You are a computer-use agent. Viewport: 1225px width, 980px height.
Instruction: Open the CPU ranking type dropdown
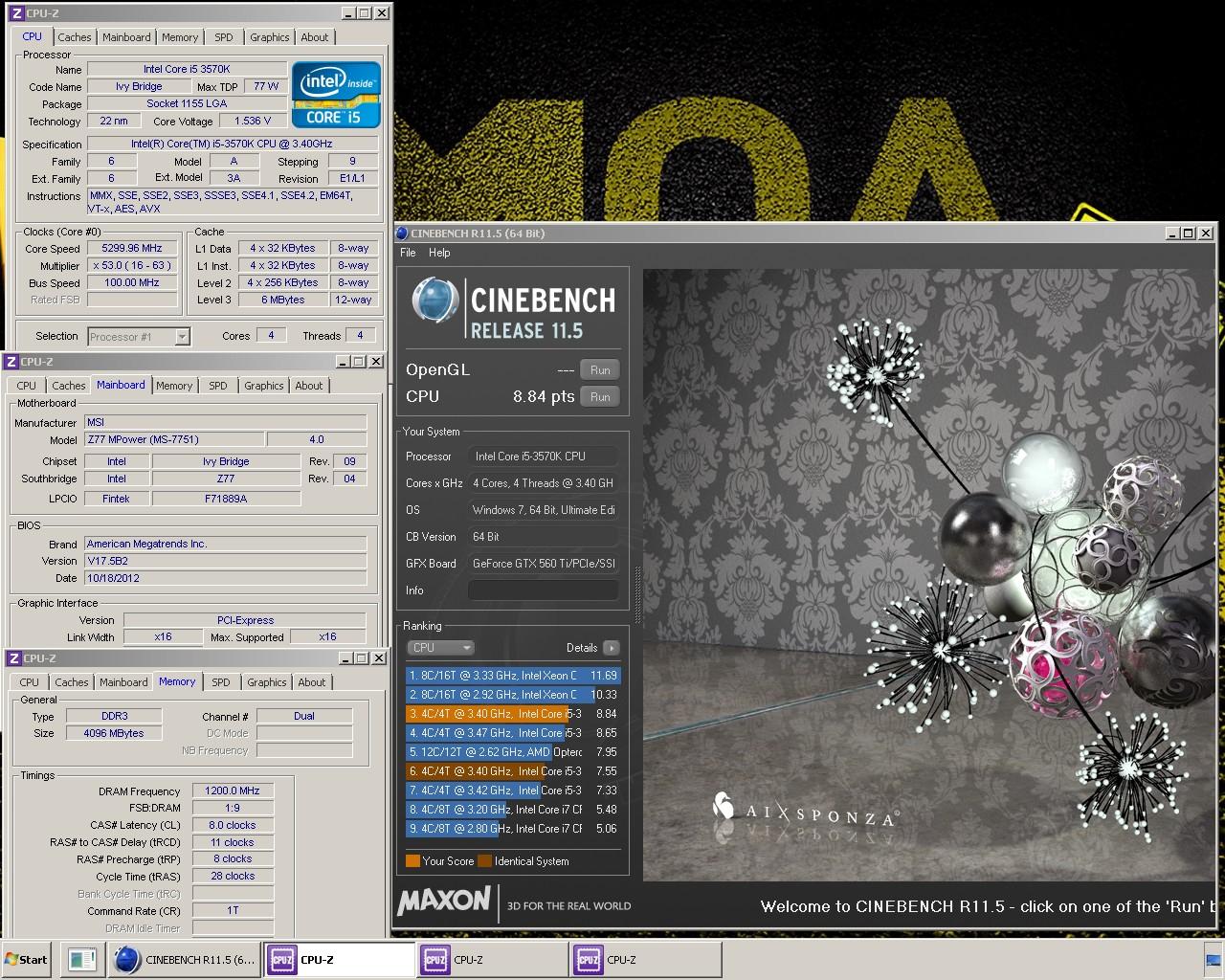(x=440, y=648)
